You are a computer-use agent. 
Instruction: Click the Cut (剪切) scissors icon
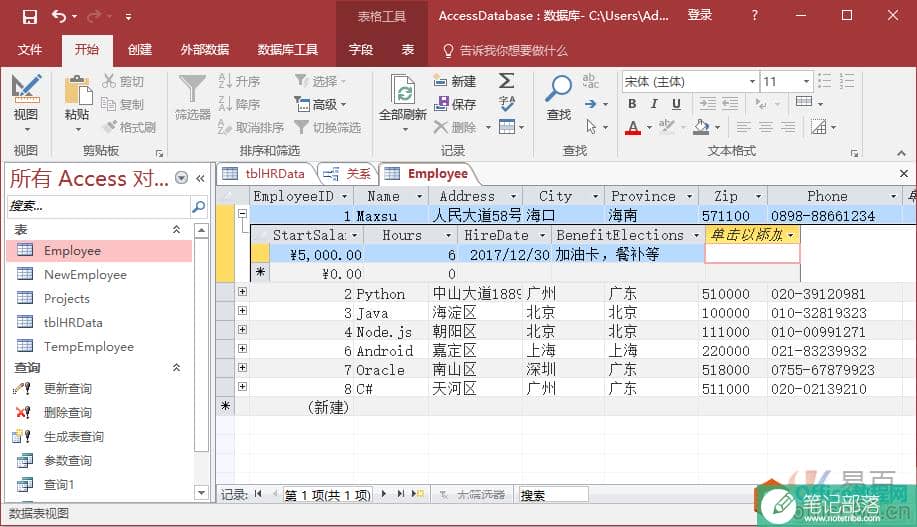109,81
